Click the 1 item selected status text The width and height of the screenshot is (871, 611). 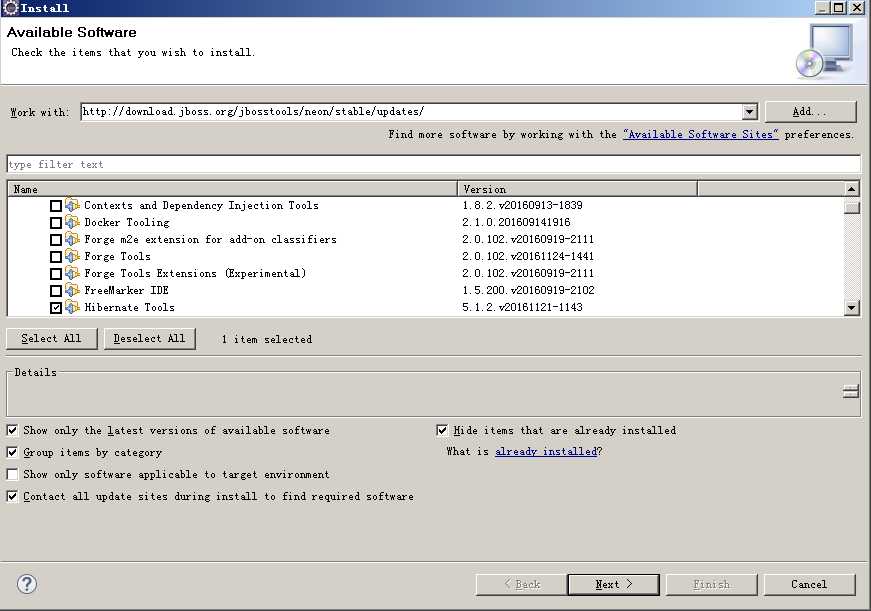click(267, 339)
